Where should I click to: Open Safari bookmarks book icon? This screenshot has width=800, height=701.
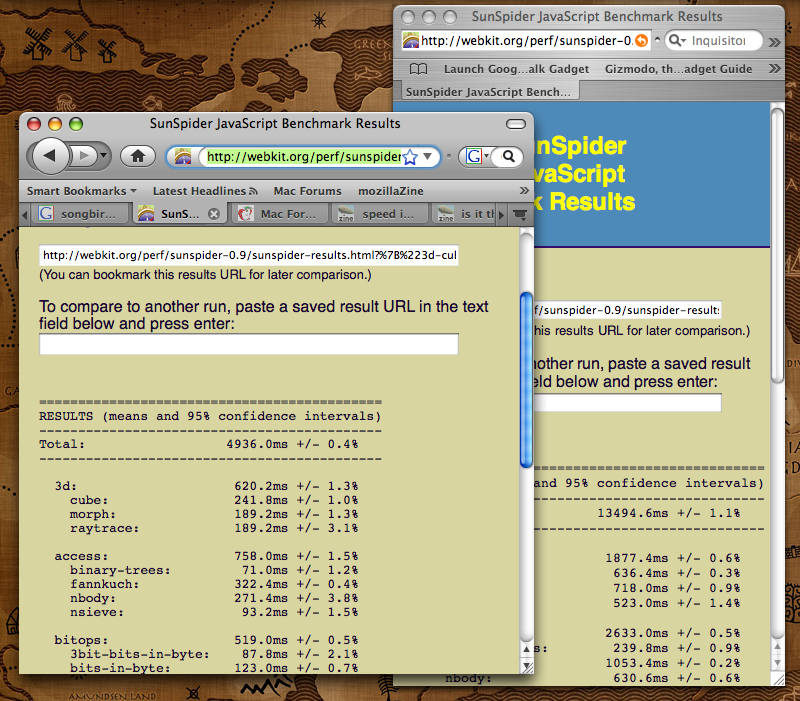[x=418, y=69]
